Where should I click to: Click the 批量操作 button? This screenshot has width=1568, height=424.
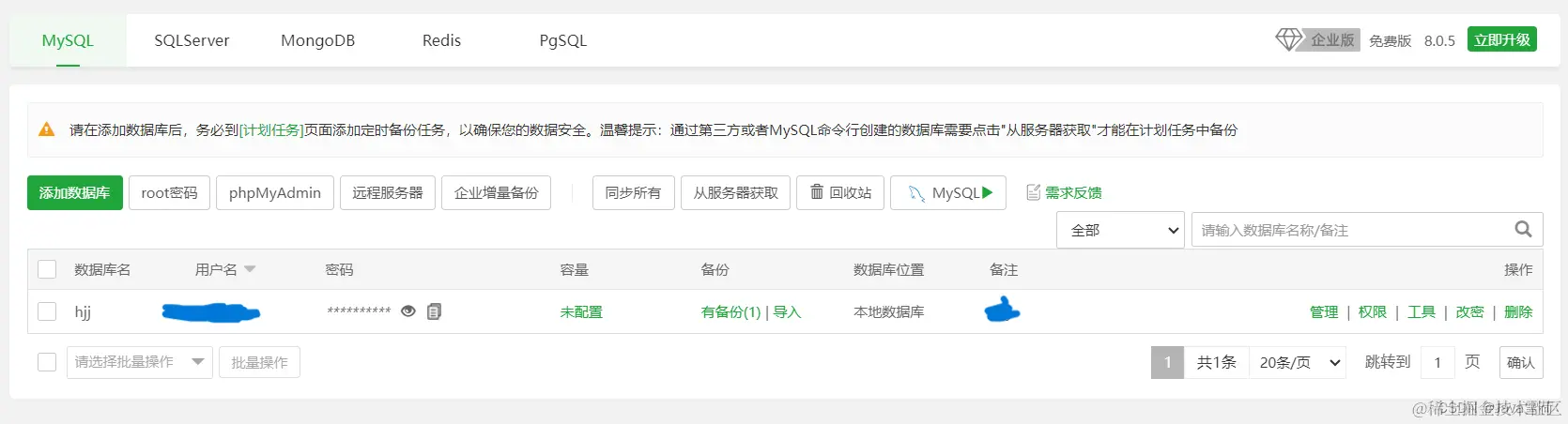(259, 362)
